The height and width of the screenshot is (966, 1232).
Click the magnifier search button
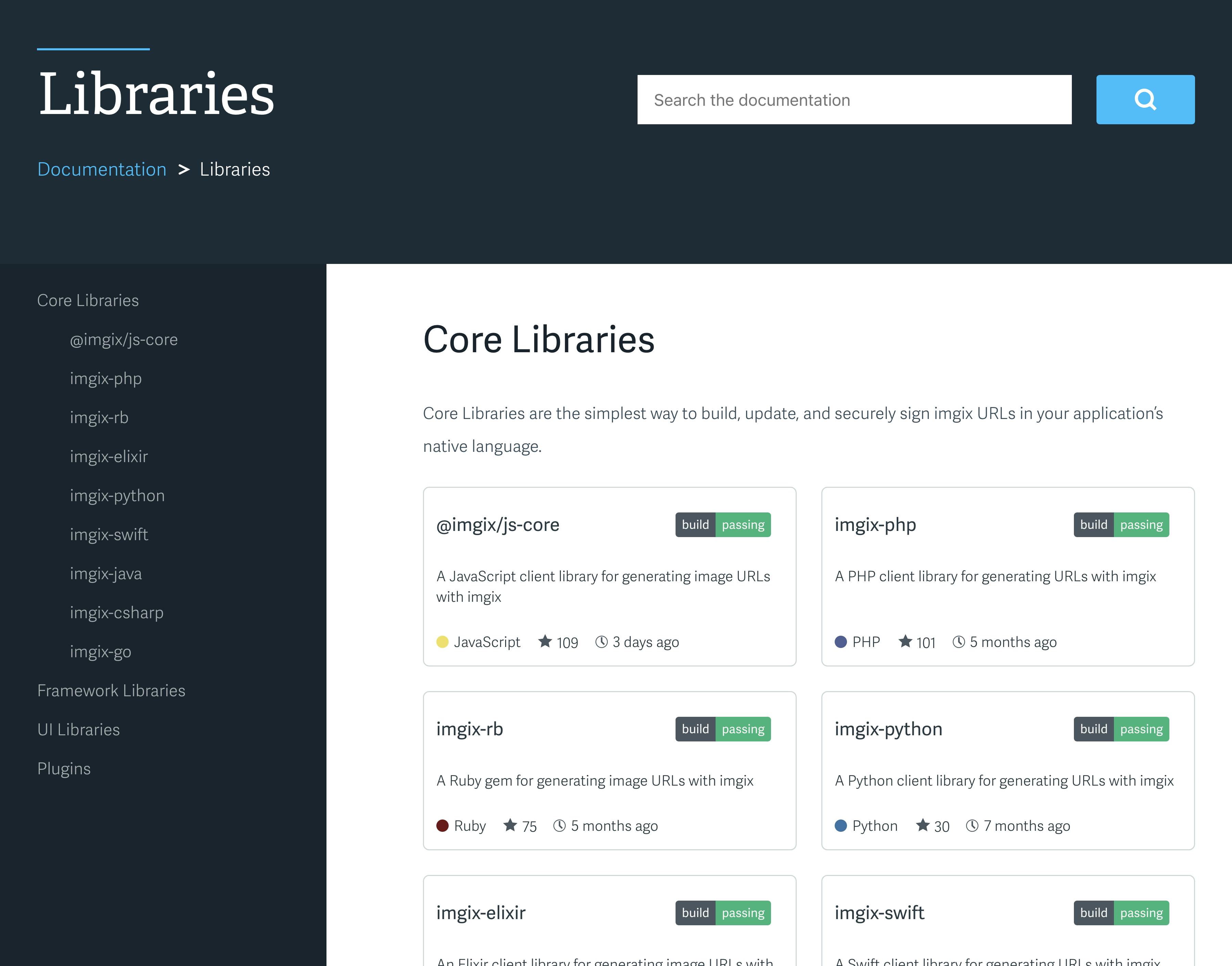1145,100
